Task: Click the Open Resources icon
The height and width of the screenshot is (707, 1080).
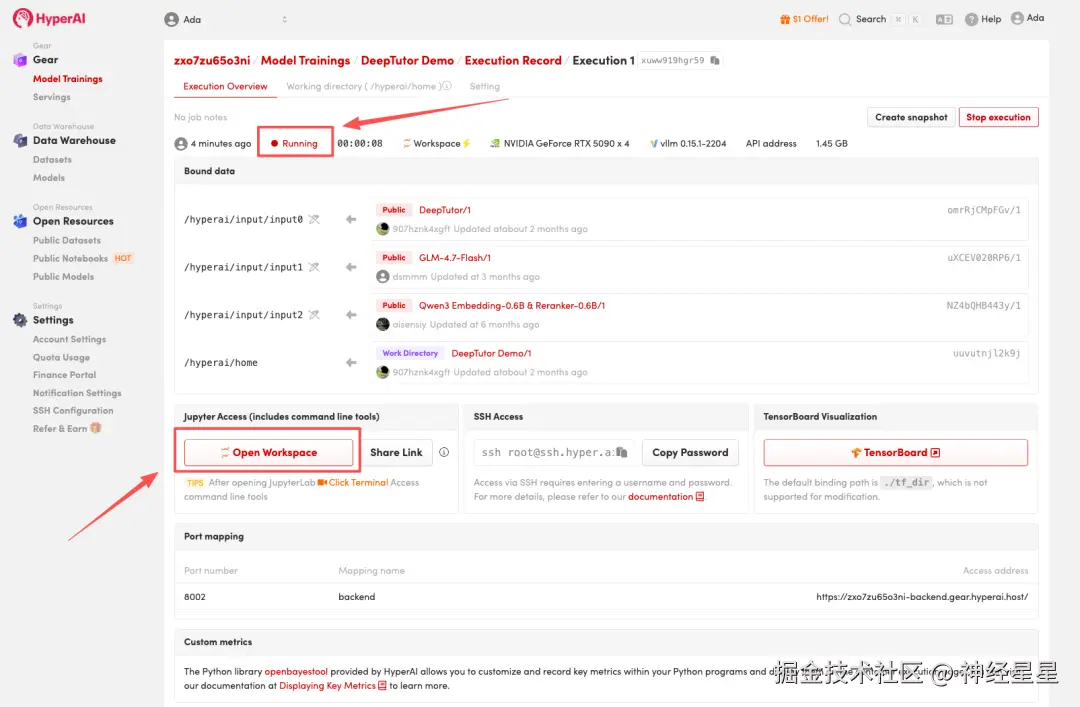Action: point(20,221)
